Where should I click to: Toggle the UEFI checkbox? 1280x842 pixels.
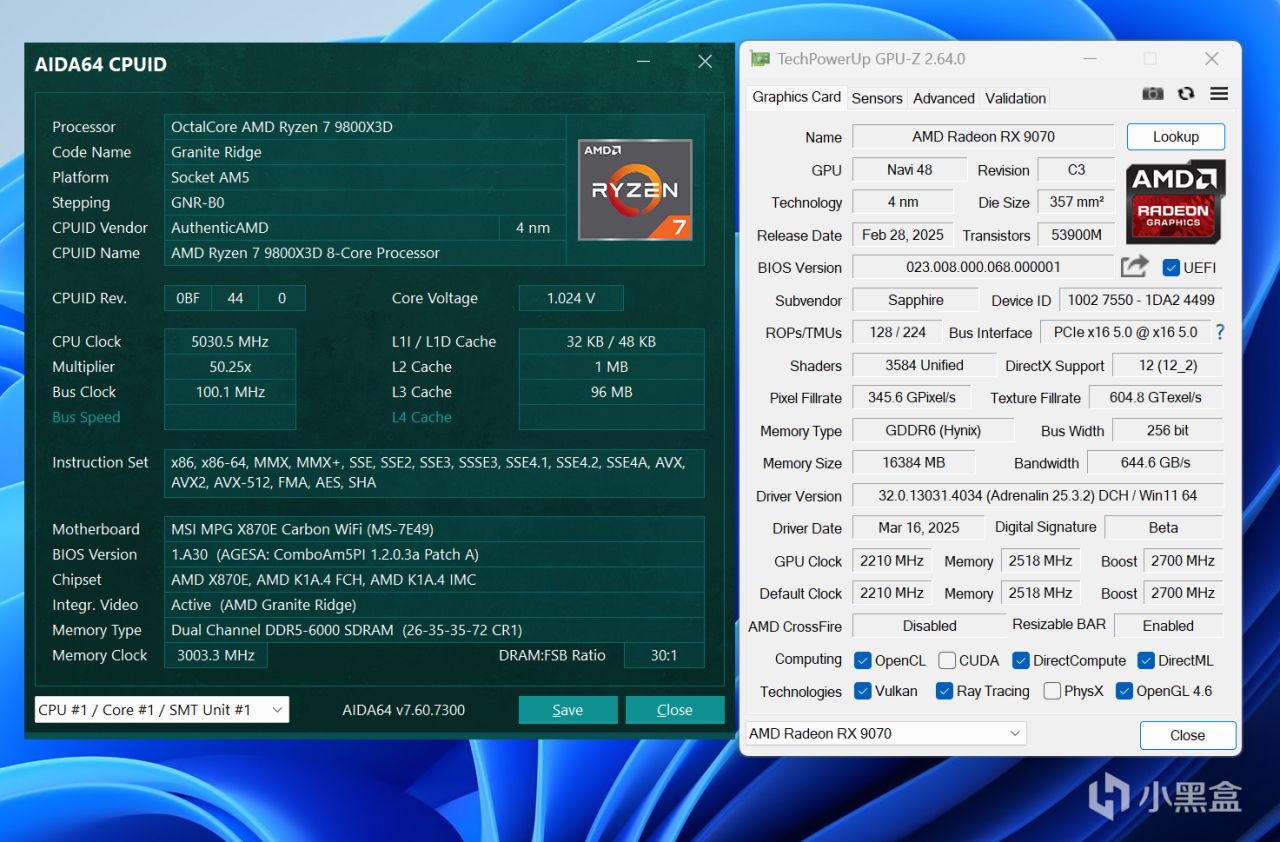pos(1171,268)
